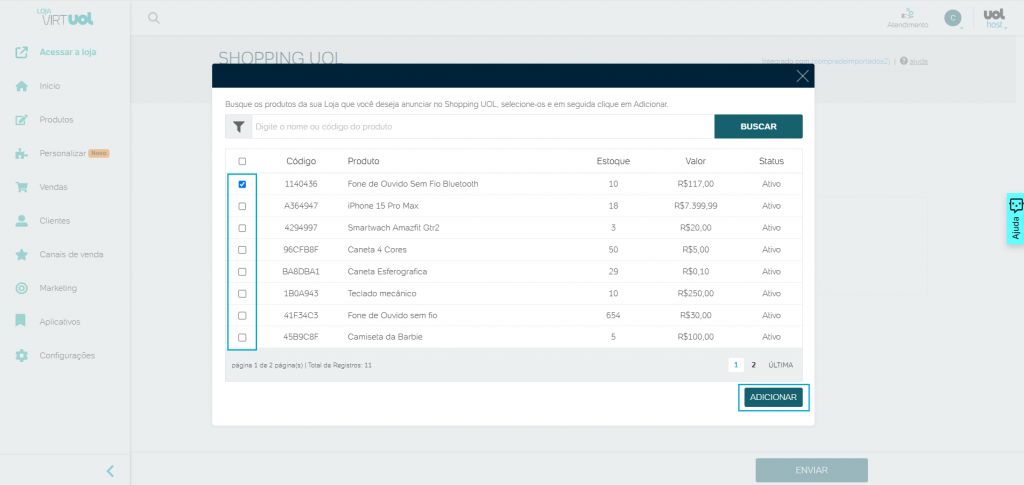This screenshot has height=485, width=1024.
Task: Click the Valor column header
Action: click(x=696, y=161)
